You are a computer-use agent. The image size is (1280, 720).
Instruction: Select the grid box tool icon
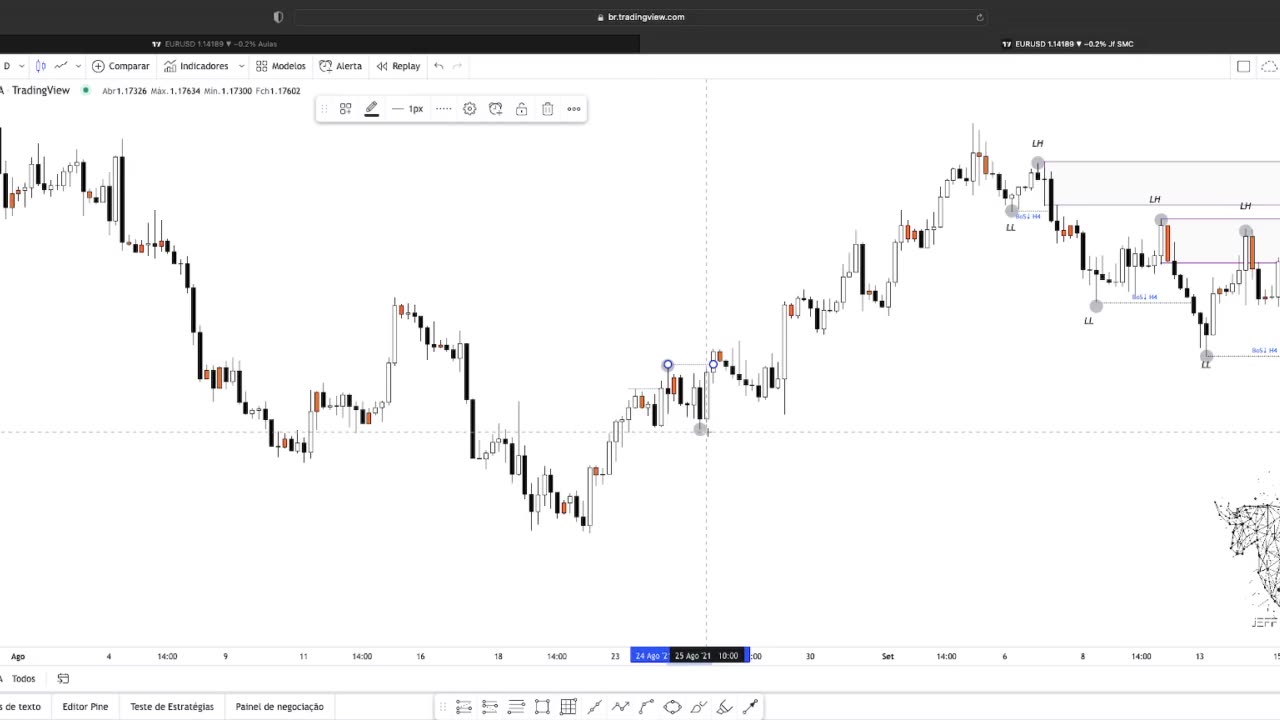point(568,707)
